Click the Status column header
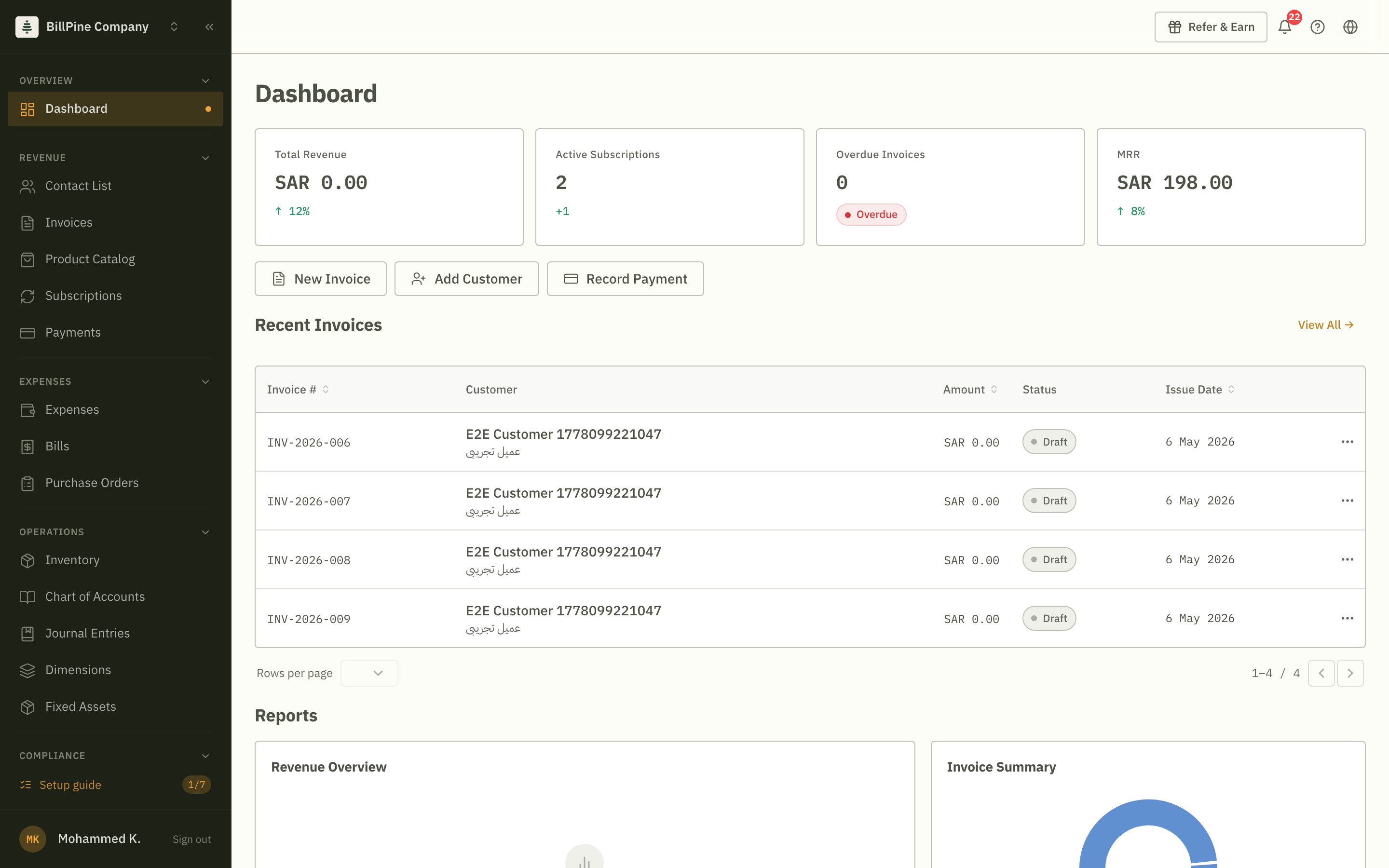 tap(1039, 389)
